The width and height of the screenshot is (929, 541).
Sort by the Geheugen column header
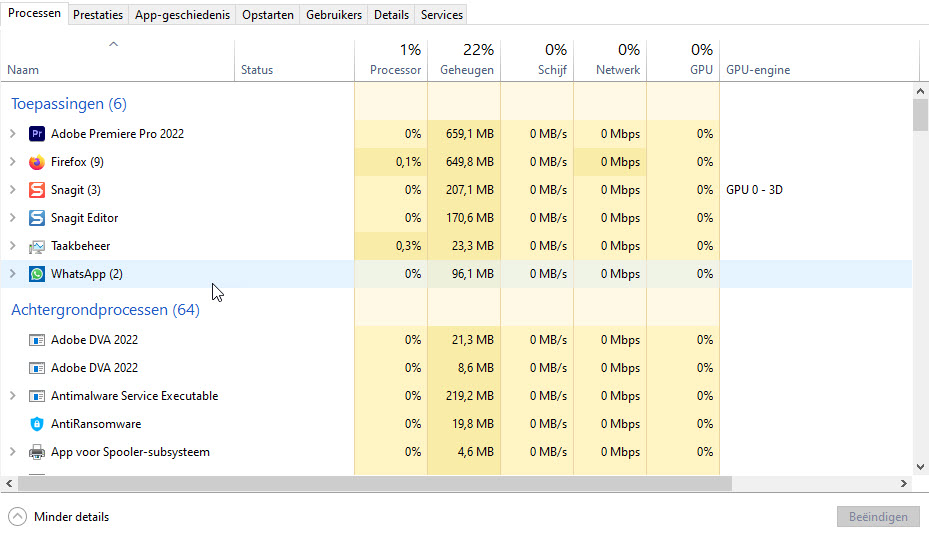(x=464, y=60)
